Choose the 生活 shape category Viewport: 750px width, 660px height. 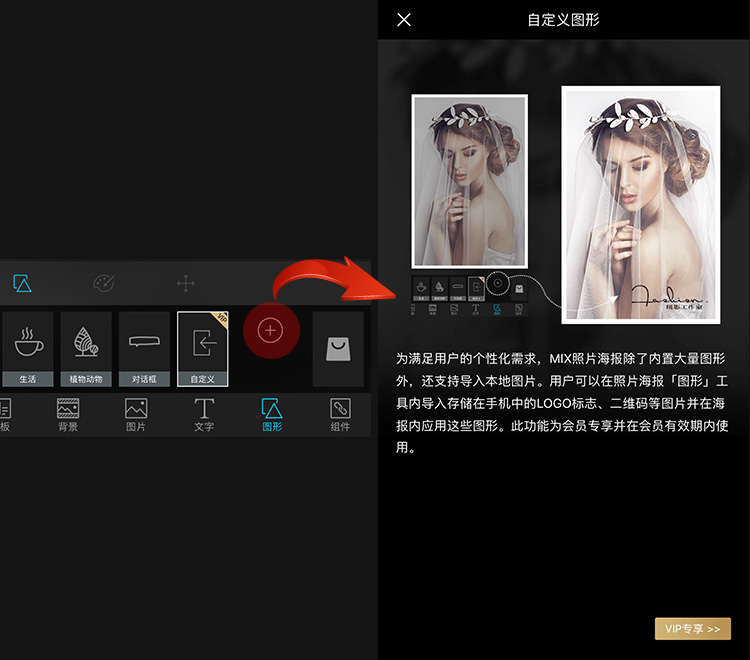28,349
